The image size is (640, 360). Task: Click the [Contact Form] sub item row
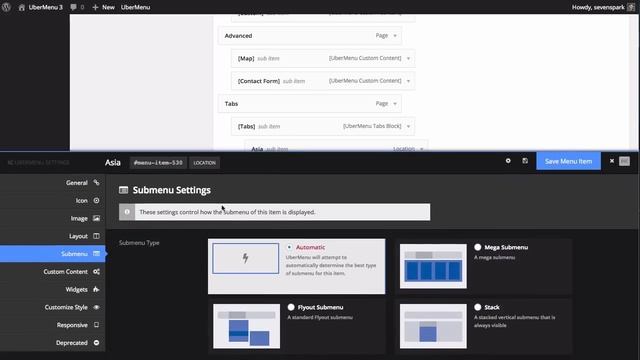point(323,81)
